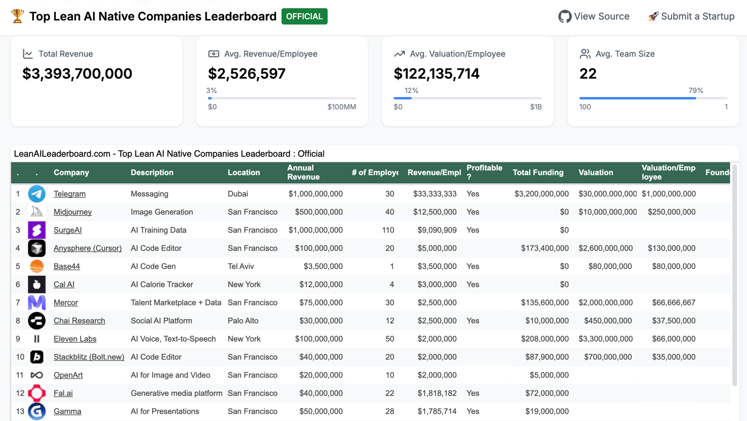Click the Chai Research black logo
This screenshot has height=421, width=747.
tap(37, 321)
